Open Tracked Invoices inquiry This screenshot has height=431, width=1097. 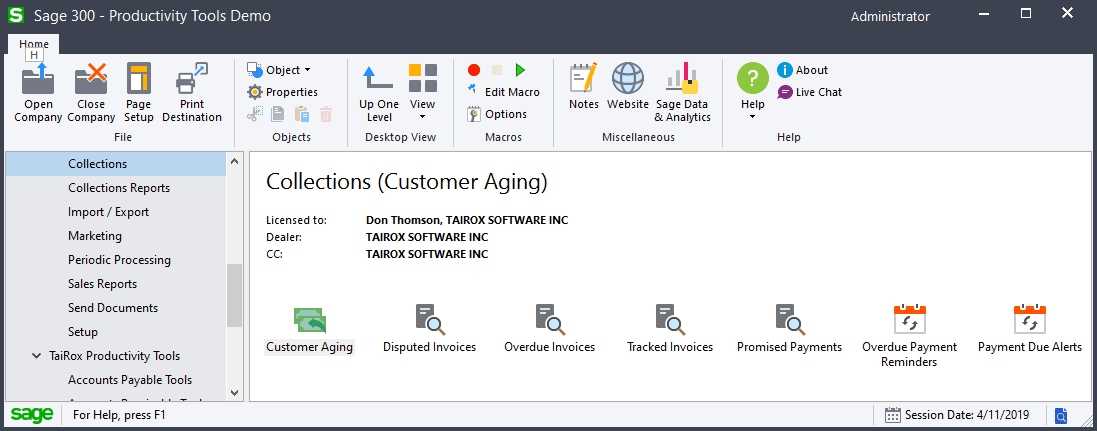click(670, 329)
